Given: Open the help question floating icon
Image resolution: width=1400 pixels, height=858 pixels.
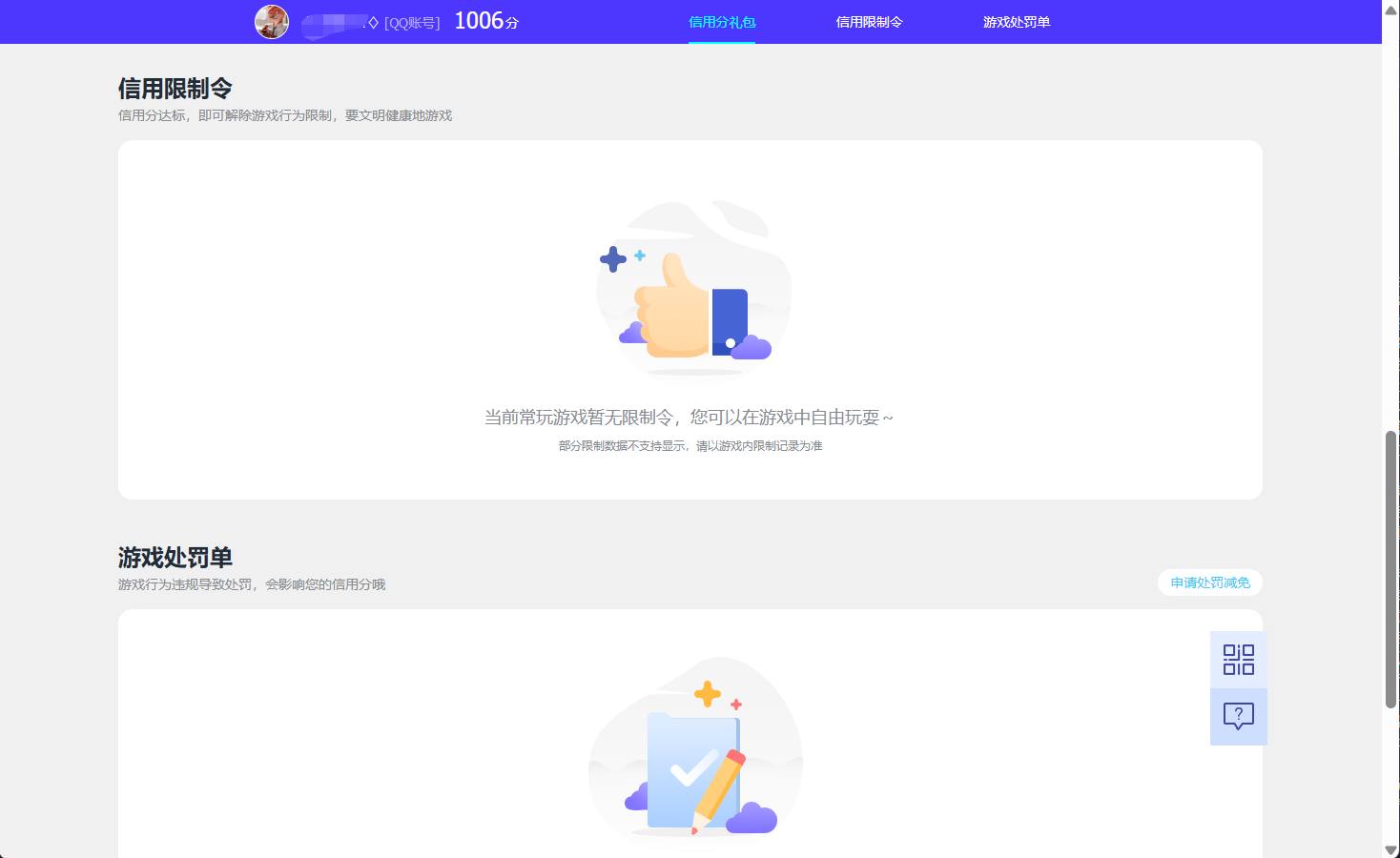Looking at the screenshot, I should 1239,716.
